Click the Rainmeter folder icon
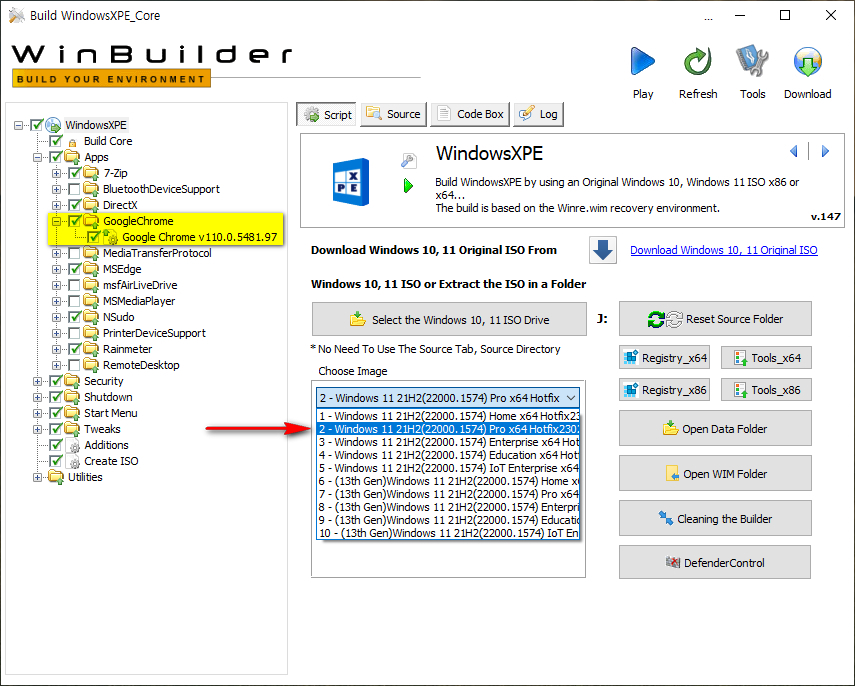This screenshot has height=686, width=855. click(x=91, y=348)
